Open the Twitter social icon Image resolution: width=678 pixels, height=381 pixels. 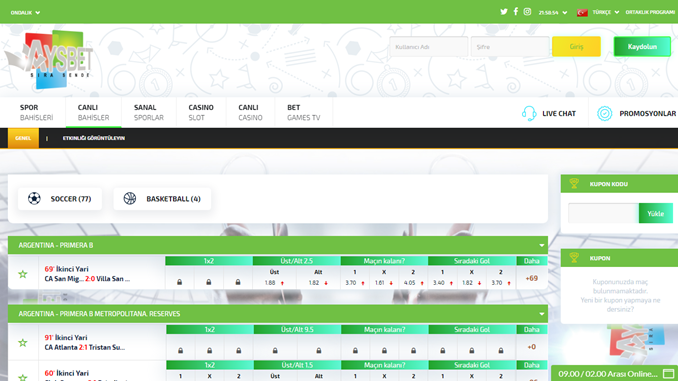tap(504, 12)
